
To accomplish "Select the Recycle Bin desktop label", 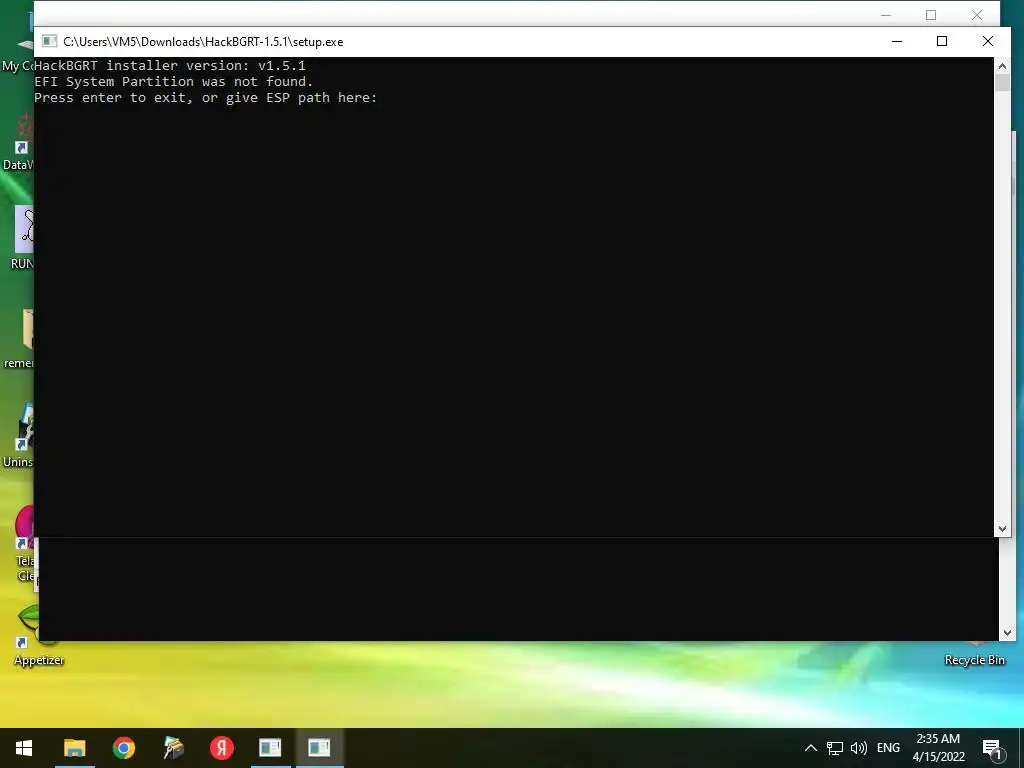I will pos(974,660).
